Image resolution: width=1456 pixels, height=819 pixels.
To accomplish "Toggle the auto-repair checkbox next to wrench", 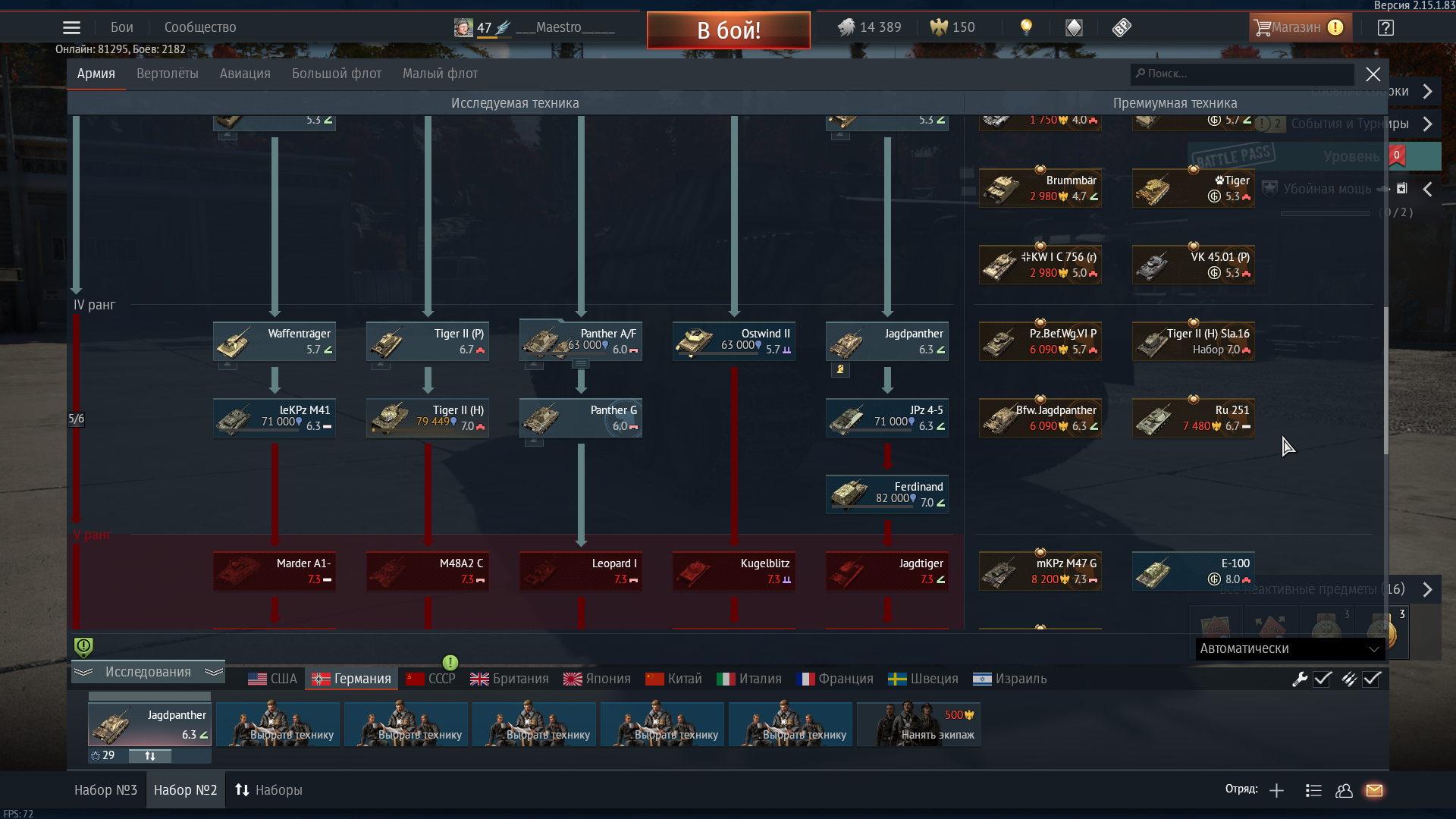I will (x=1323, y=679).
